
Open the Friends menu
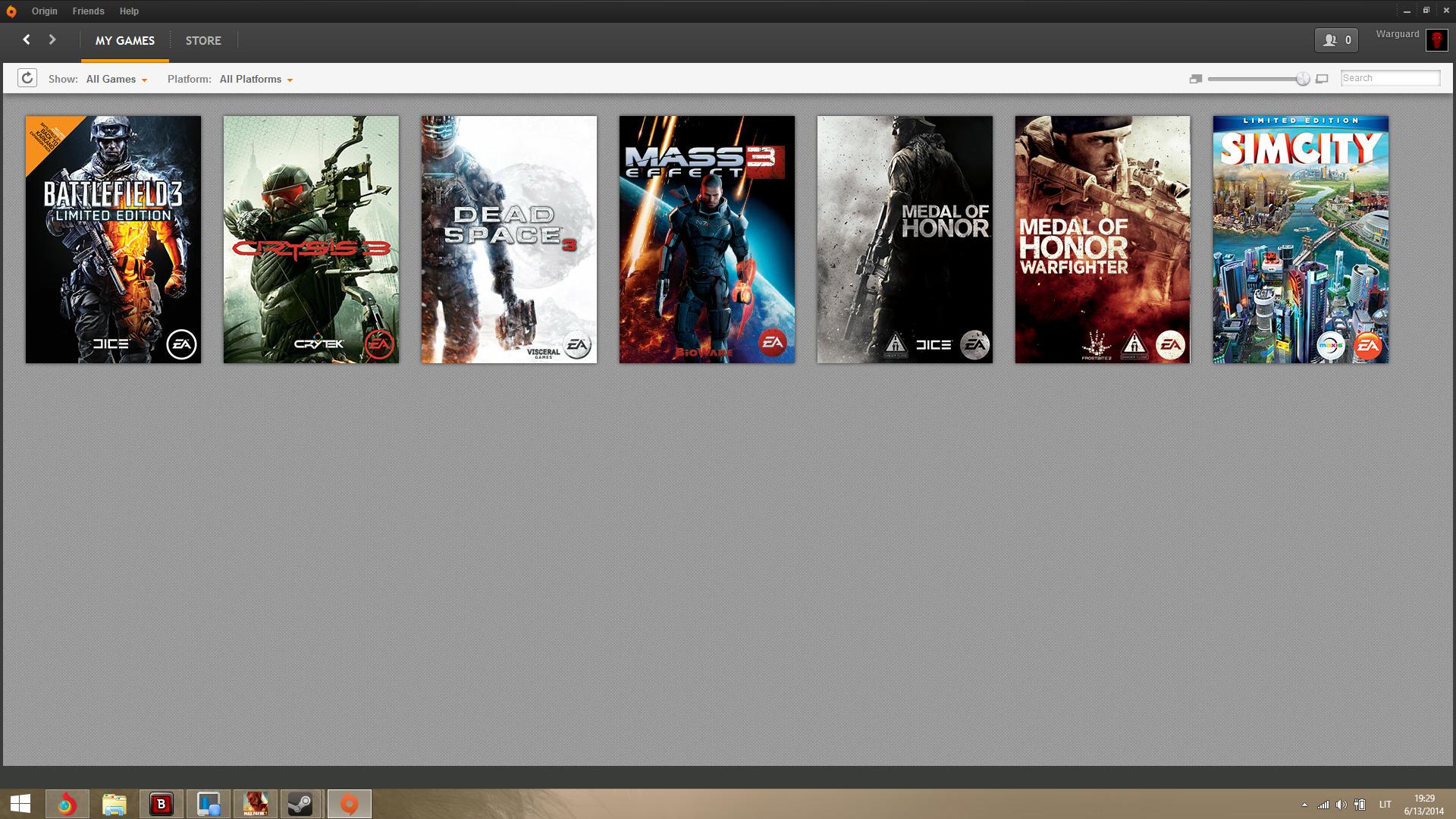[x=89, y=11]
